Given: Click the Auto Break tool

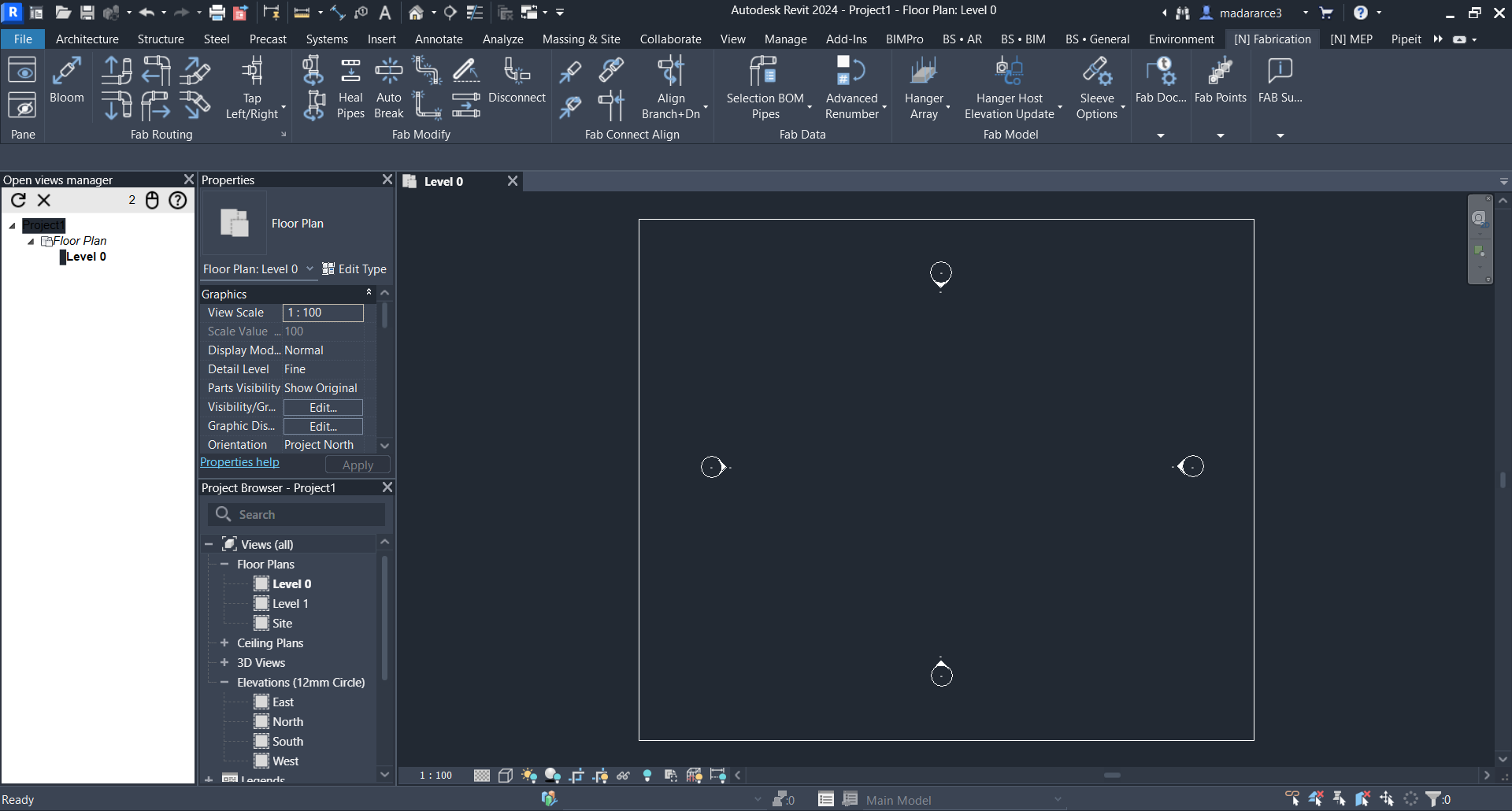Looking at the screenshot, I should 388,88.
